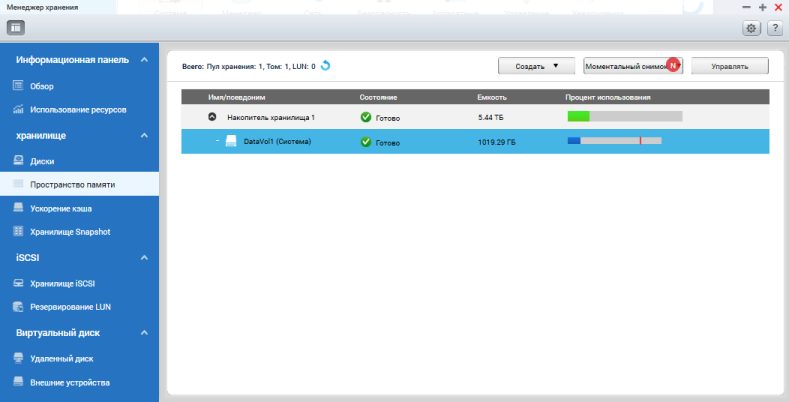This screenshot has width=789, height=402.
Task: Toggle the sidebar panel layout icon
Action: click(16, 28)
